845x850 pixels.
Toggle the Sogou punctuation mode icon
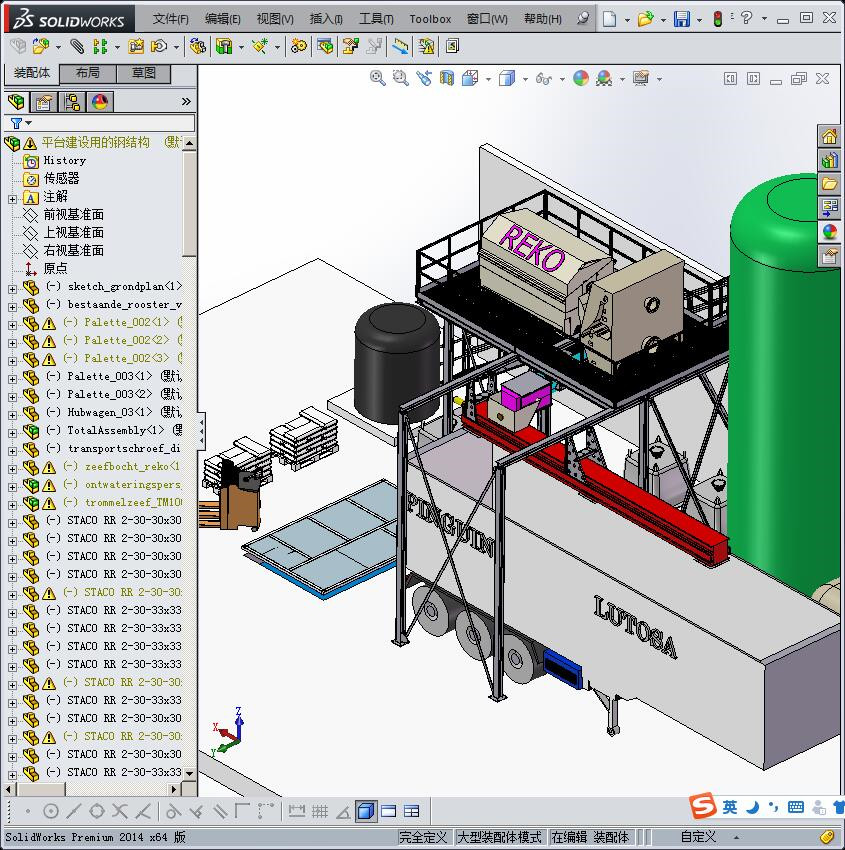click(773, 807)
